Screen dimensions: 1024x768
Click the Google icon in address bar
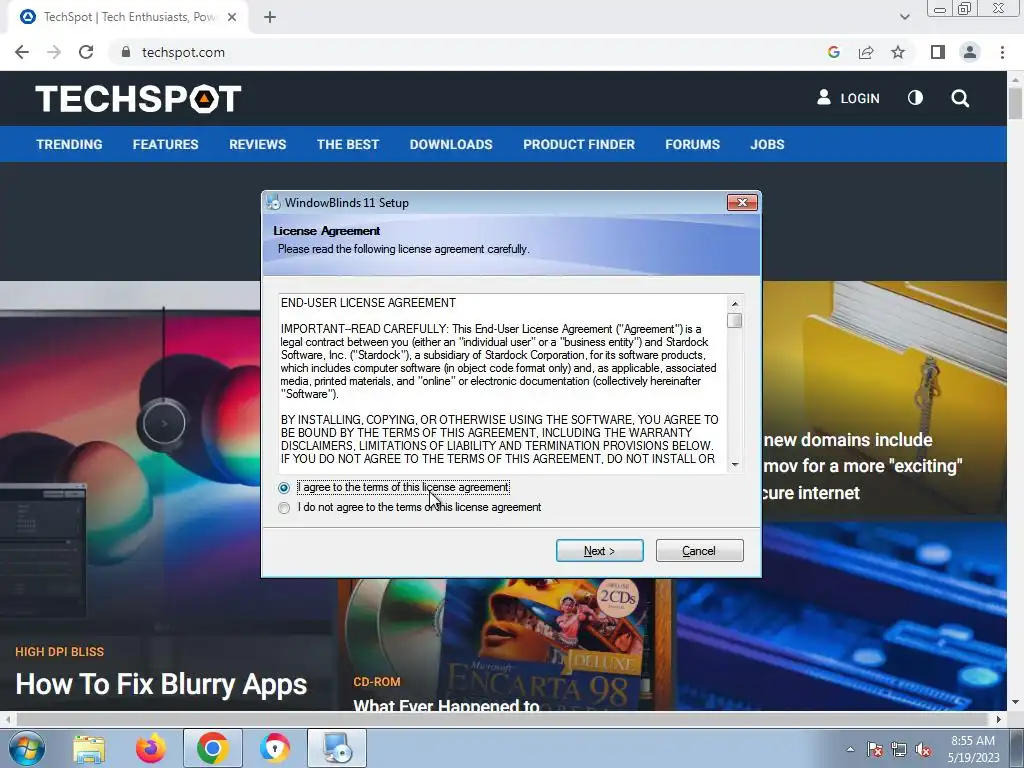pos(833,52)
